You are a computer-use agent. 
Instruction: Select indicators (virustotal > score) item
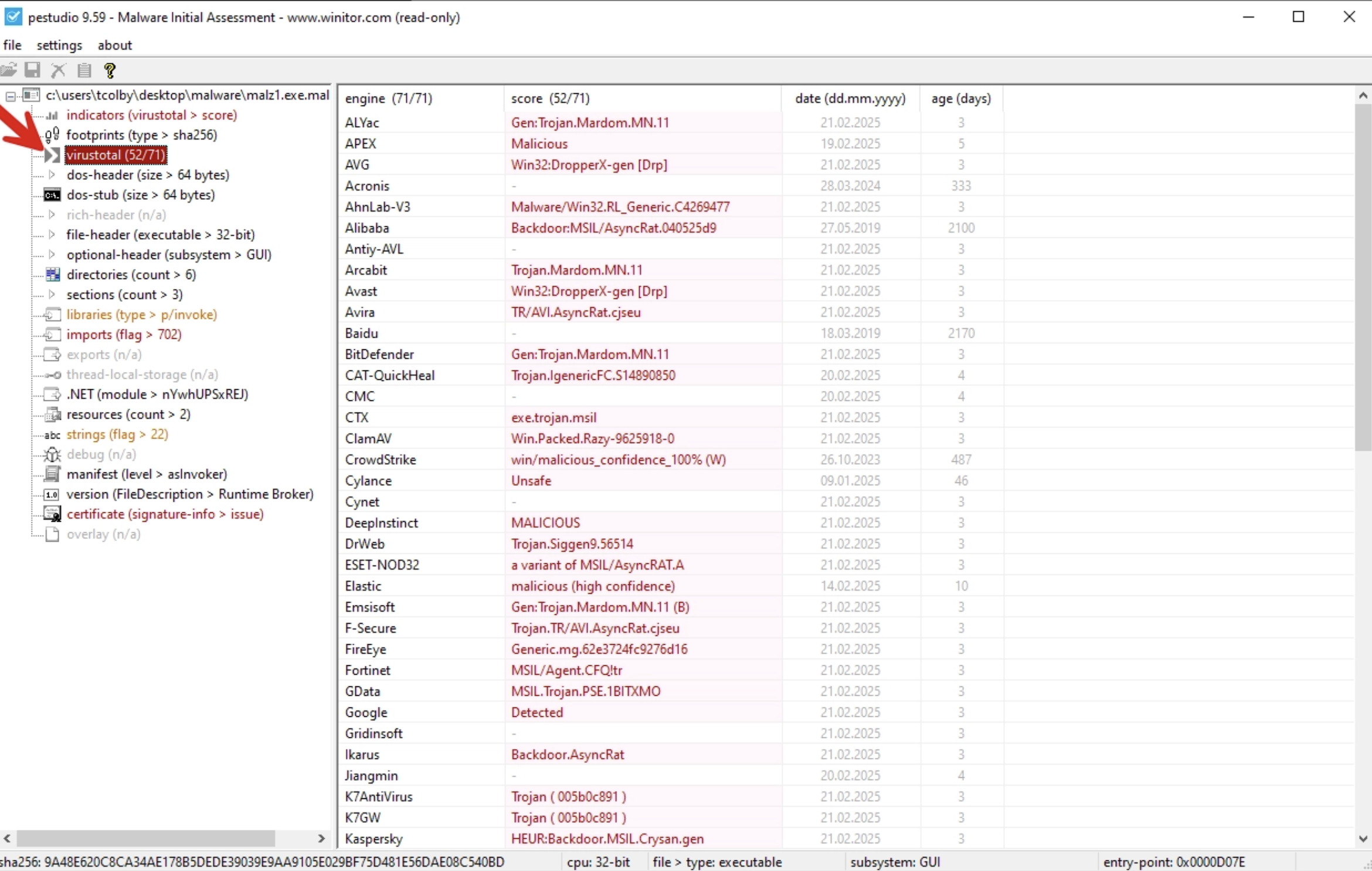pos(152,115)
